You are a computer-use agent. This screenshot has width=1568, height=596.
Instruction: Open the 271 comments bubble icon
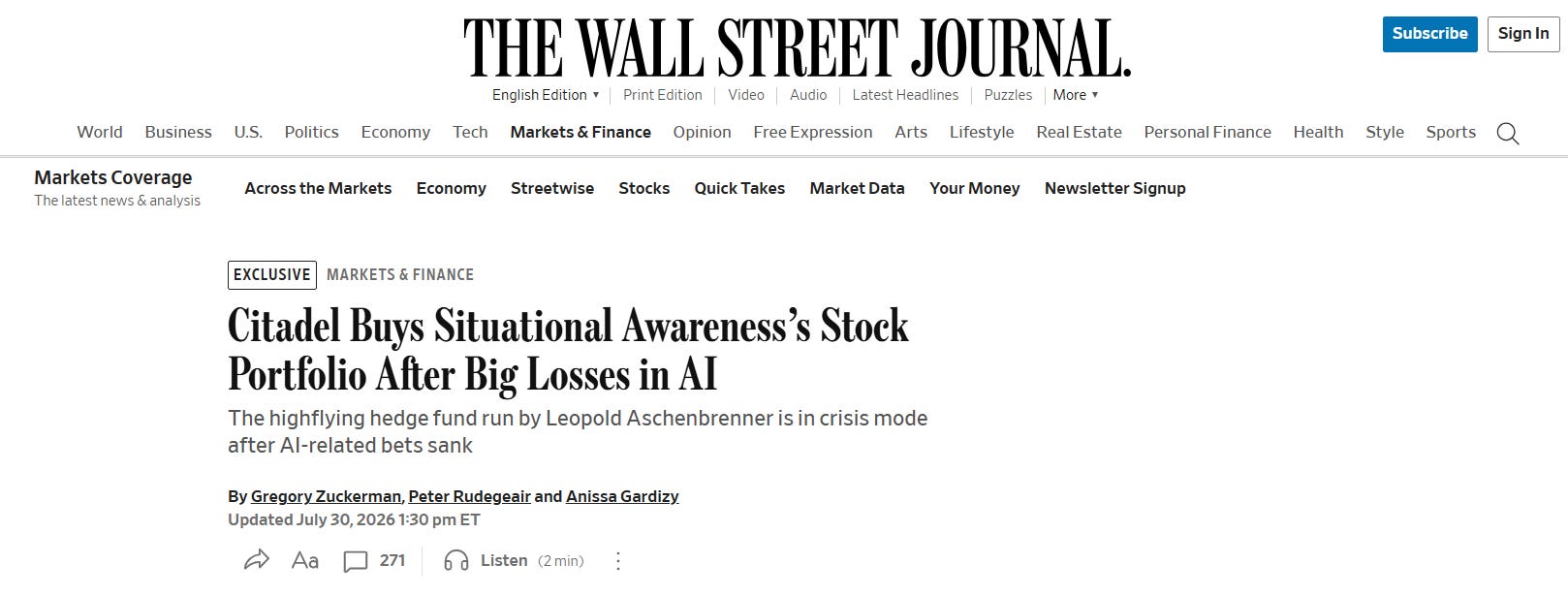tap(356, 561)
